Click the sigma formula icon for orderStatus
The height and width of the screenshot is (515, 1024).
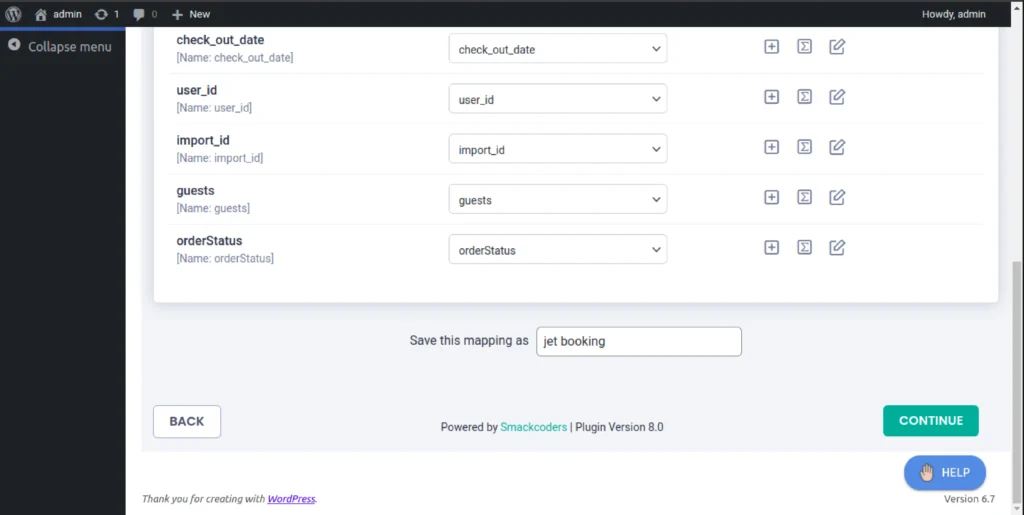click(x=804, y=247)
